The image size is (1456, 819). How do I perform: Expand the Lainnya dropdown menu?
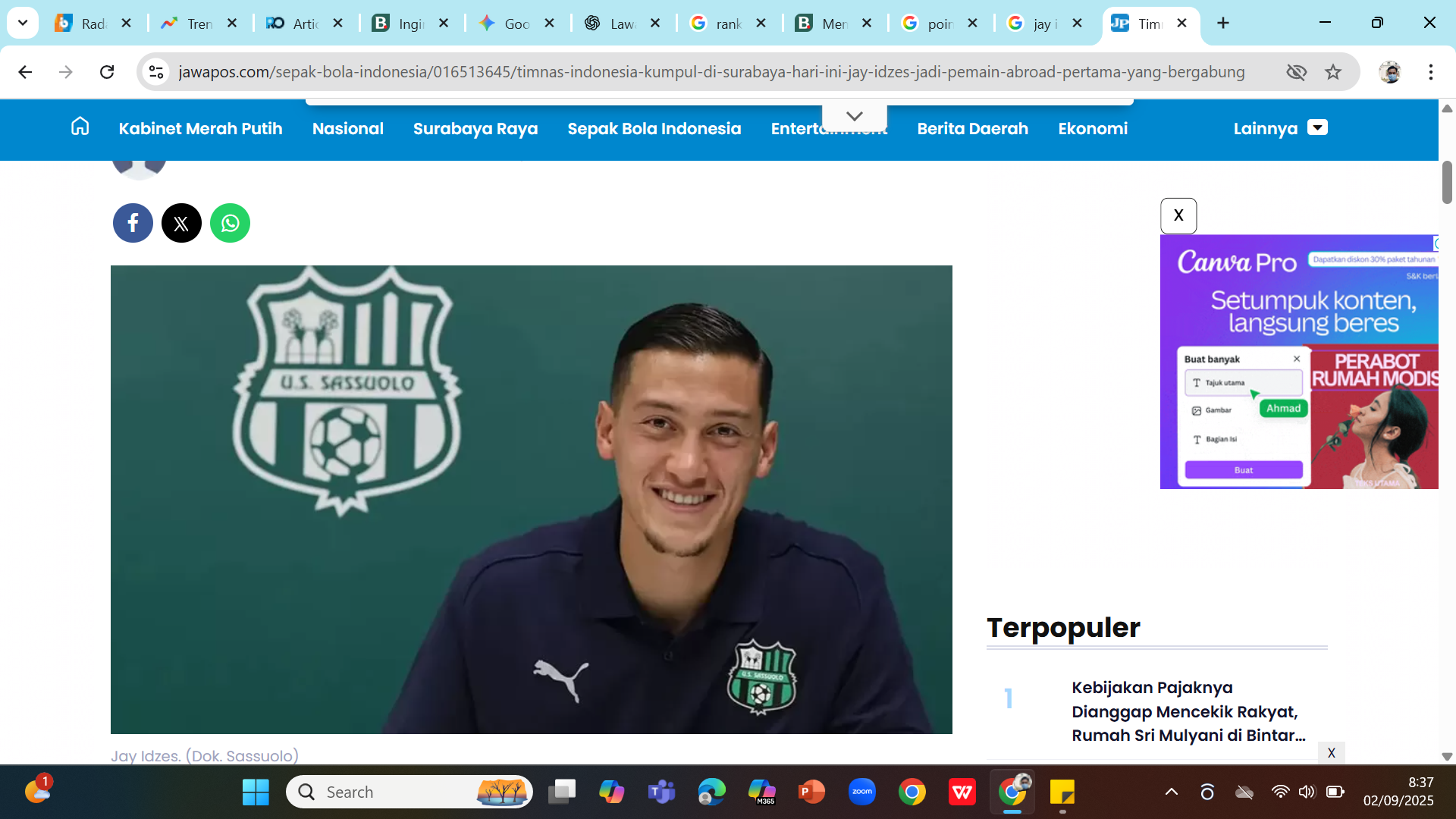[1280, 128]
